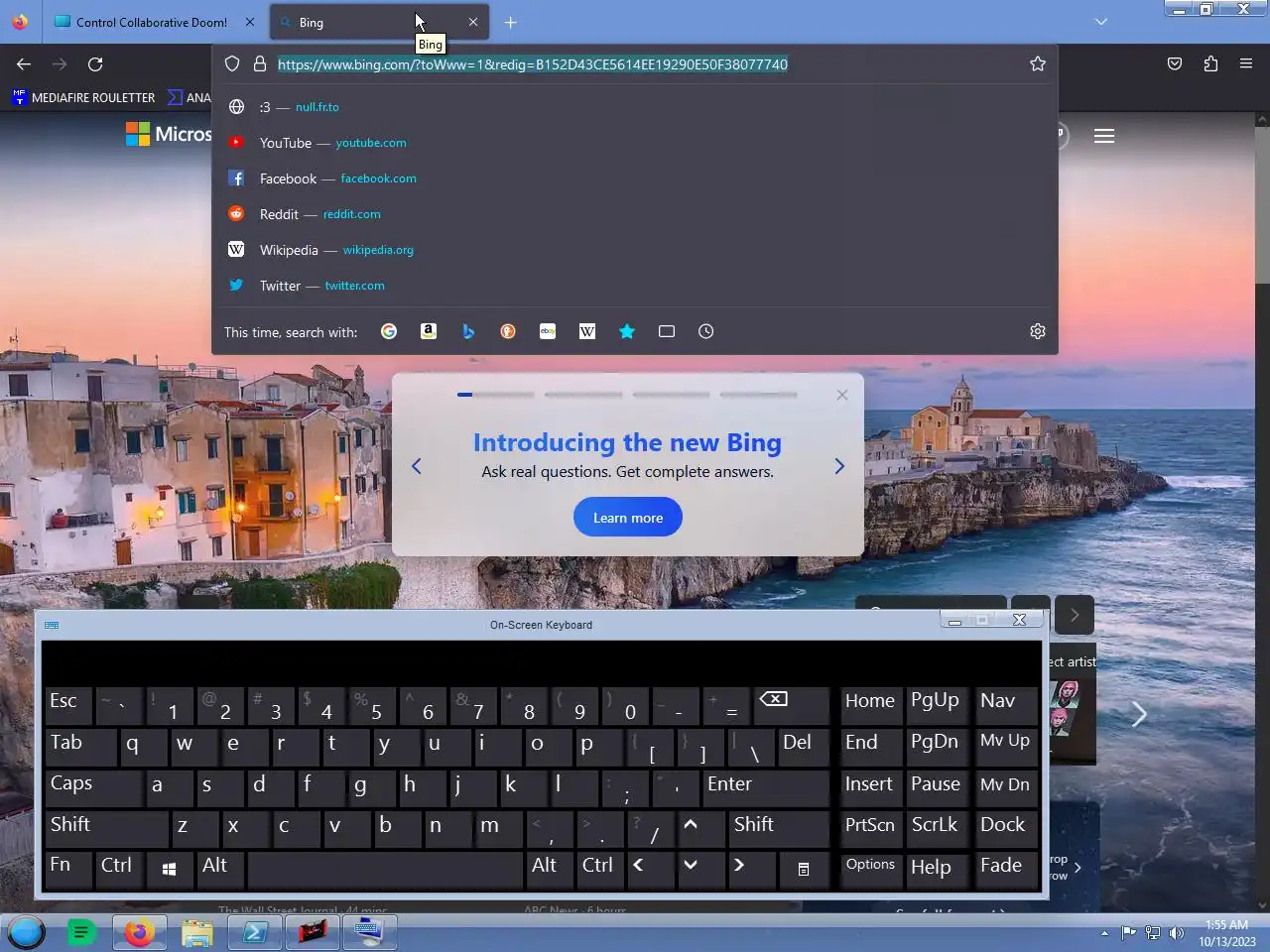Close the Control Collaborative Doom! tab
Viewport: 1270px width, 952px height.
pos(249,22)
